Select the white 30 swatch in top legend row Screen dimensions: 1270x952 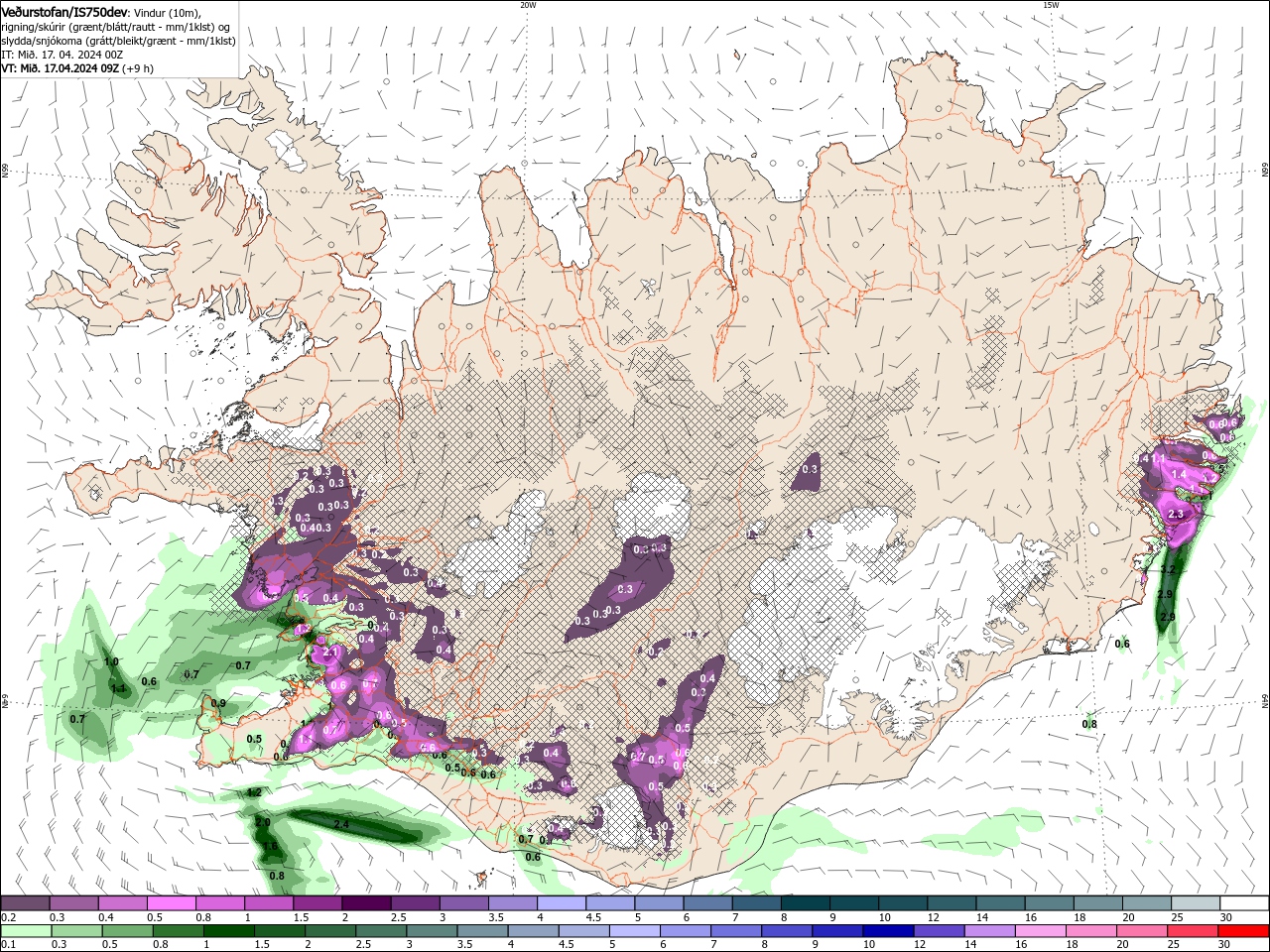pyautogui.click(x=1244, y=903)
